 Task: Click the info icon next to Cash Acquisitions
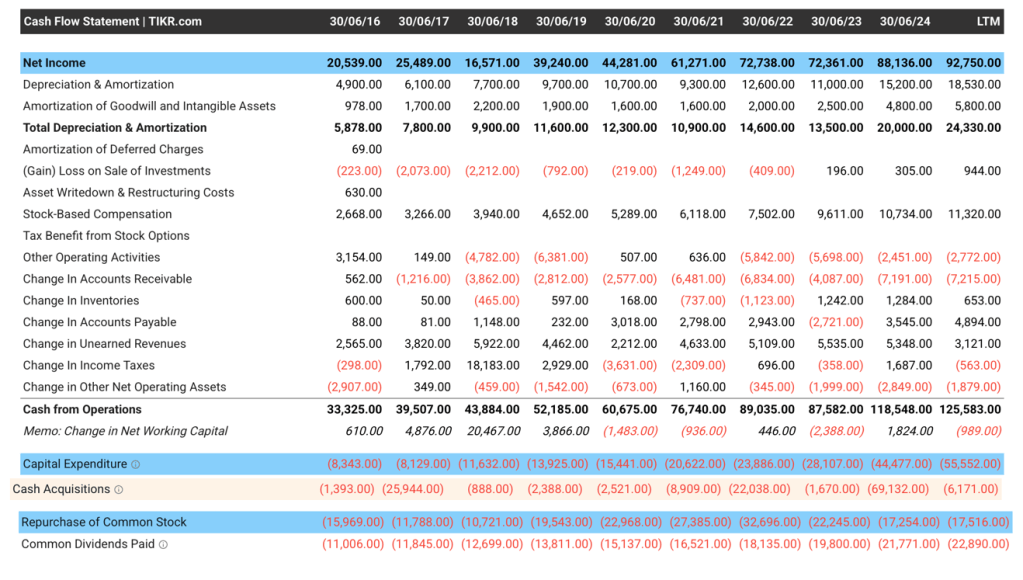(x=118, y=489)
